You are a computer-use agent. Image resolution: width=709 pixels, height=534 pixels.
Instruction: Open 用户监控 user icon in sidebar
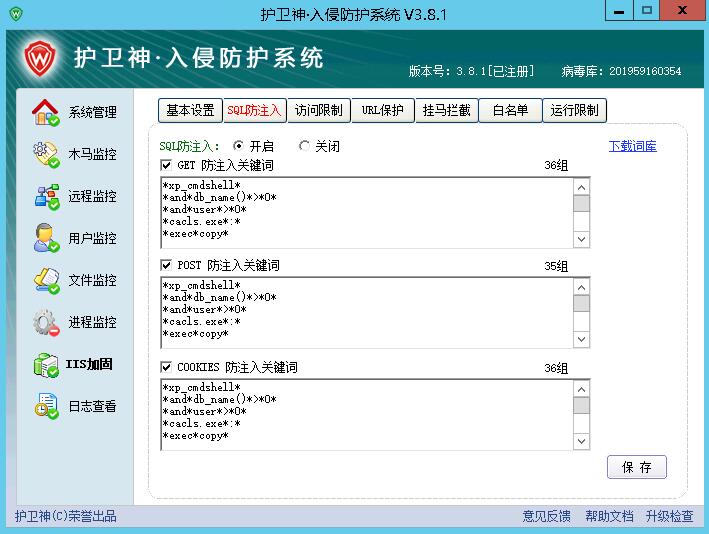pos(46,238)
